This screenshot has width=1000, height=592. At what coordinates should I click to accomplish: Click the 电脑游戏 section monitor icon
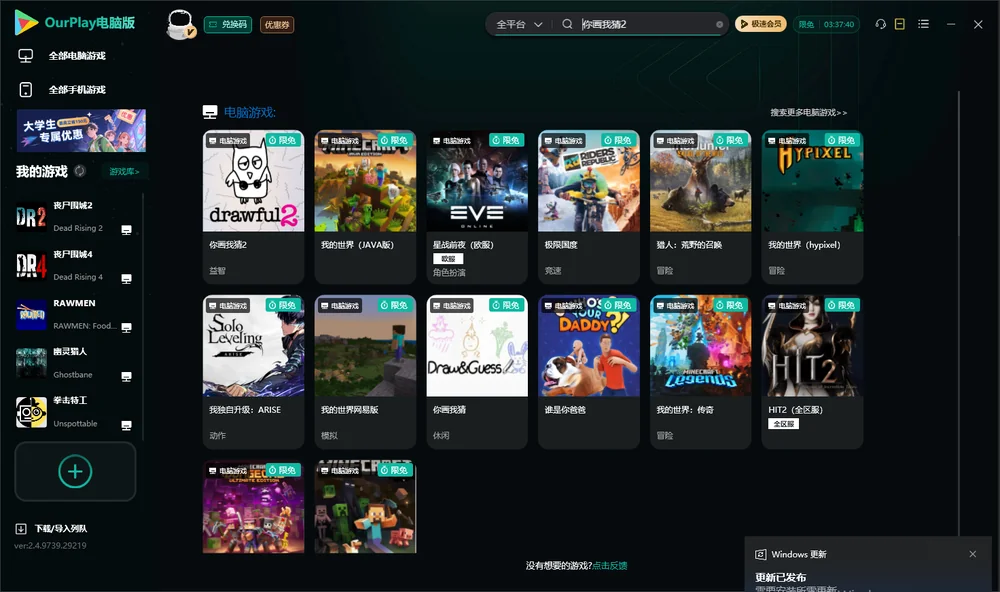click(x=210, y=112)
